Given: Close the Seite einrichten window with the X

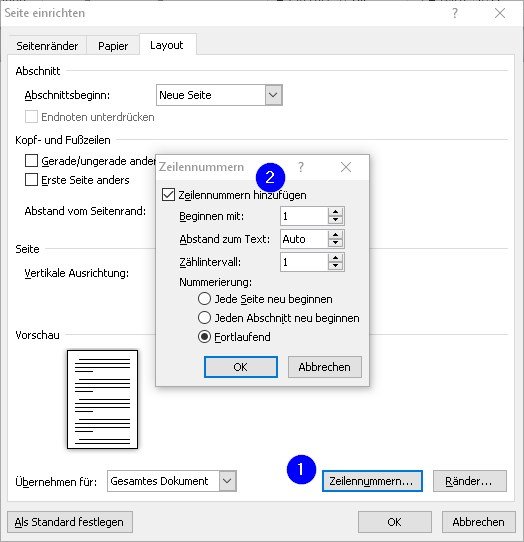Looking at the screenshot, I should click(500, 13).
